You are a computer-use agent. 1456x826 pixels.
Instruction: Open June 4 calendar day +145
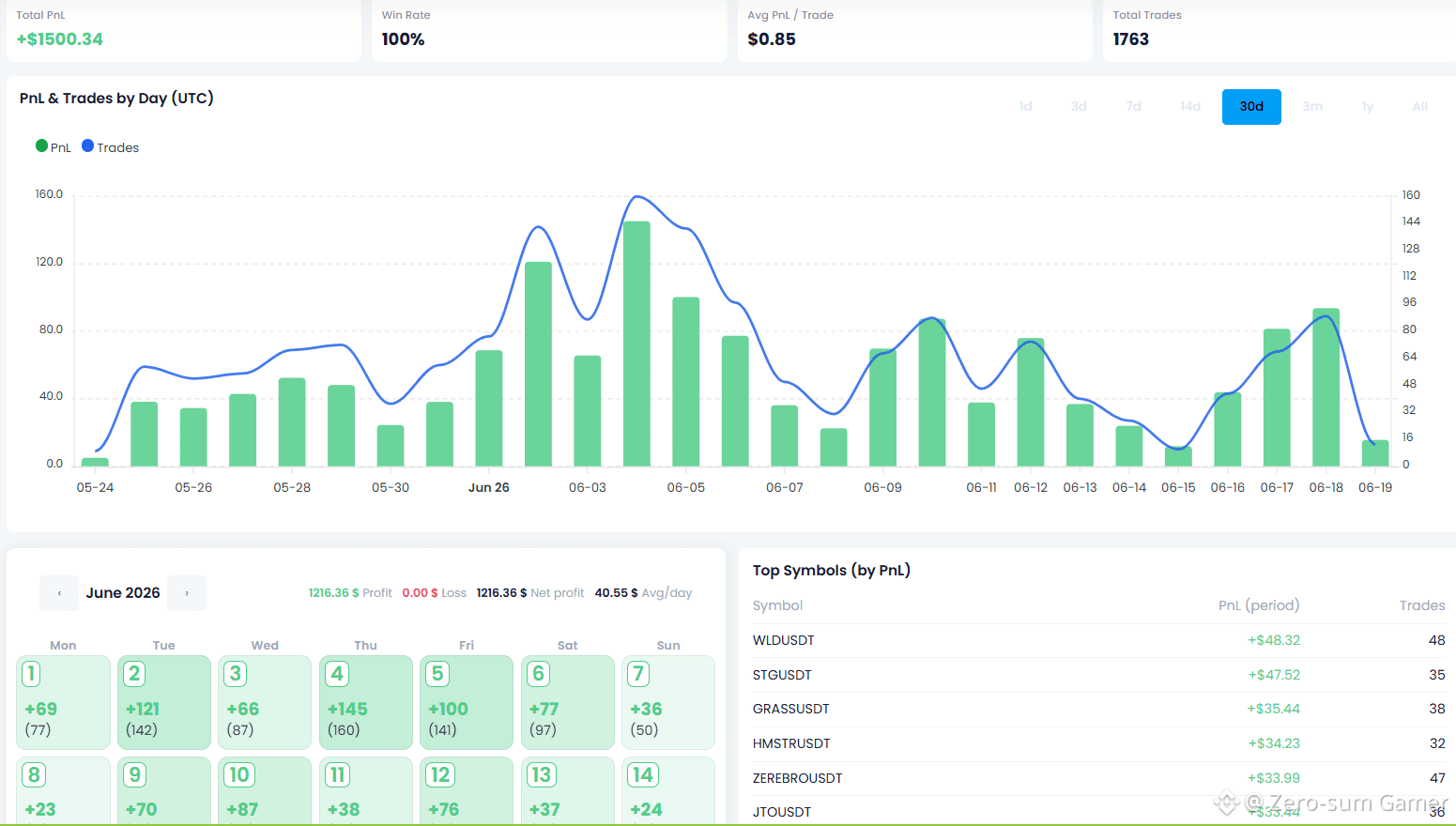click(x=365, y=702)
